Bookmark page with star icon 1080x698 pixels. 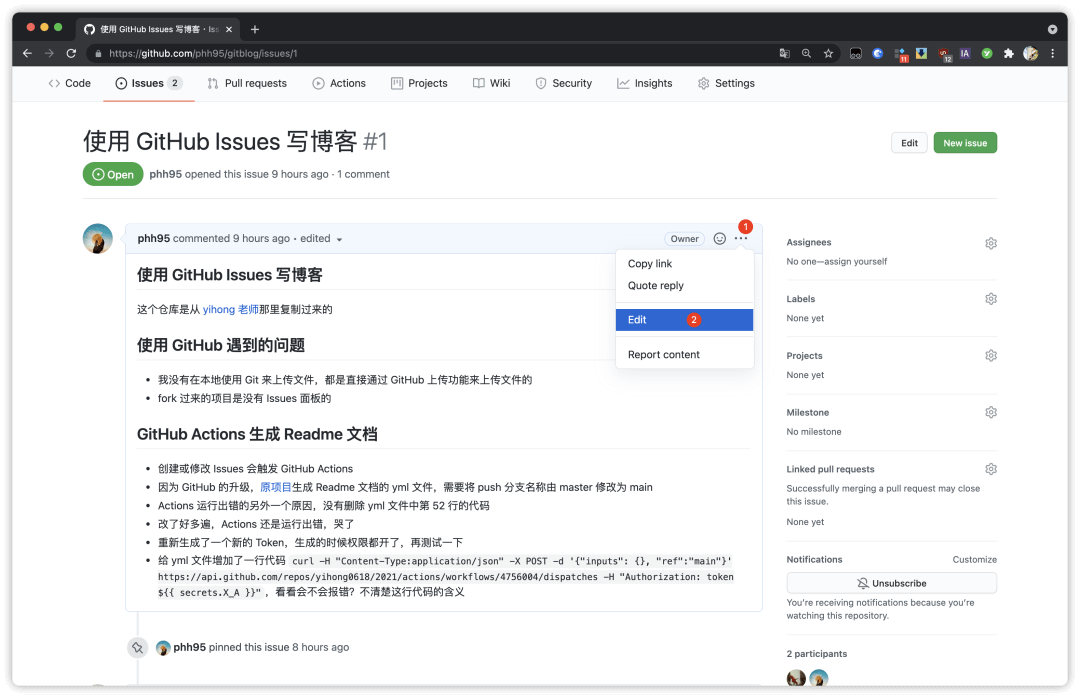click(x=828, y=53)
